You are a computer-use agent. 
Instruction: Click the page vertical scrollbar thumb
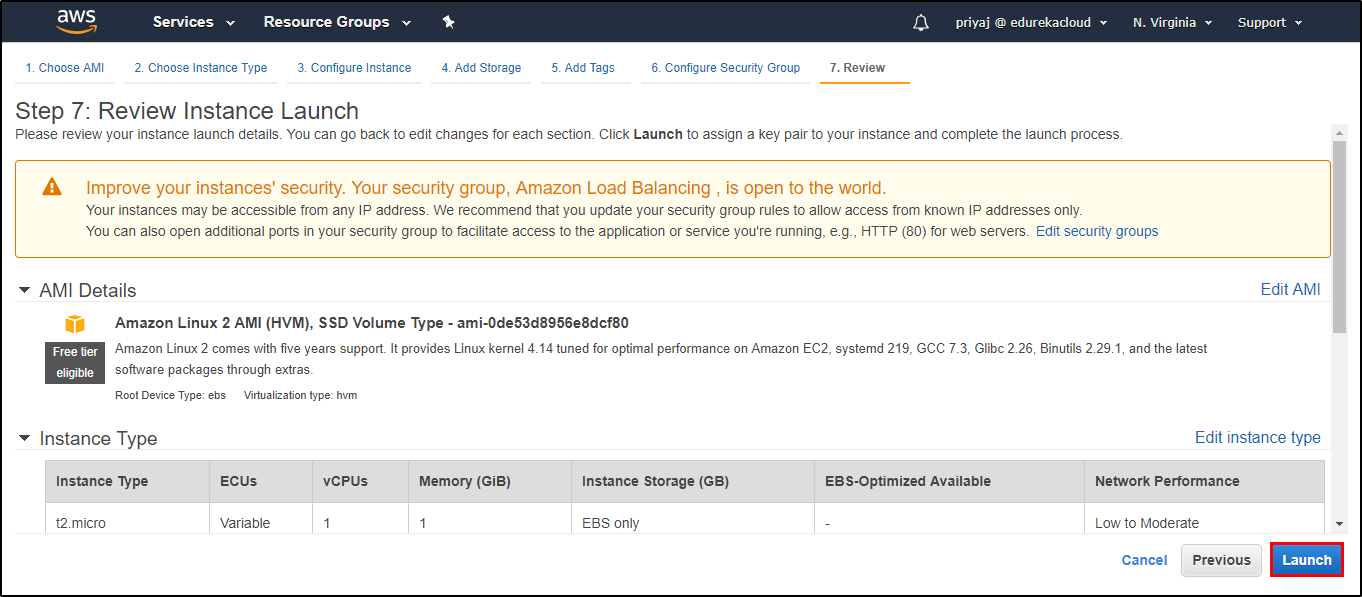coord(1339,236)
